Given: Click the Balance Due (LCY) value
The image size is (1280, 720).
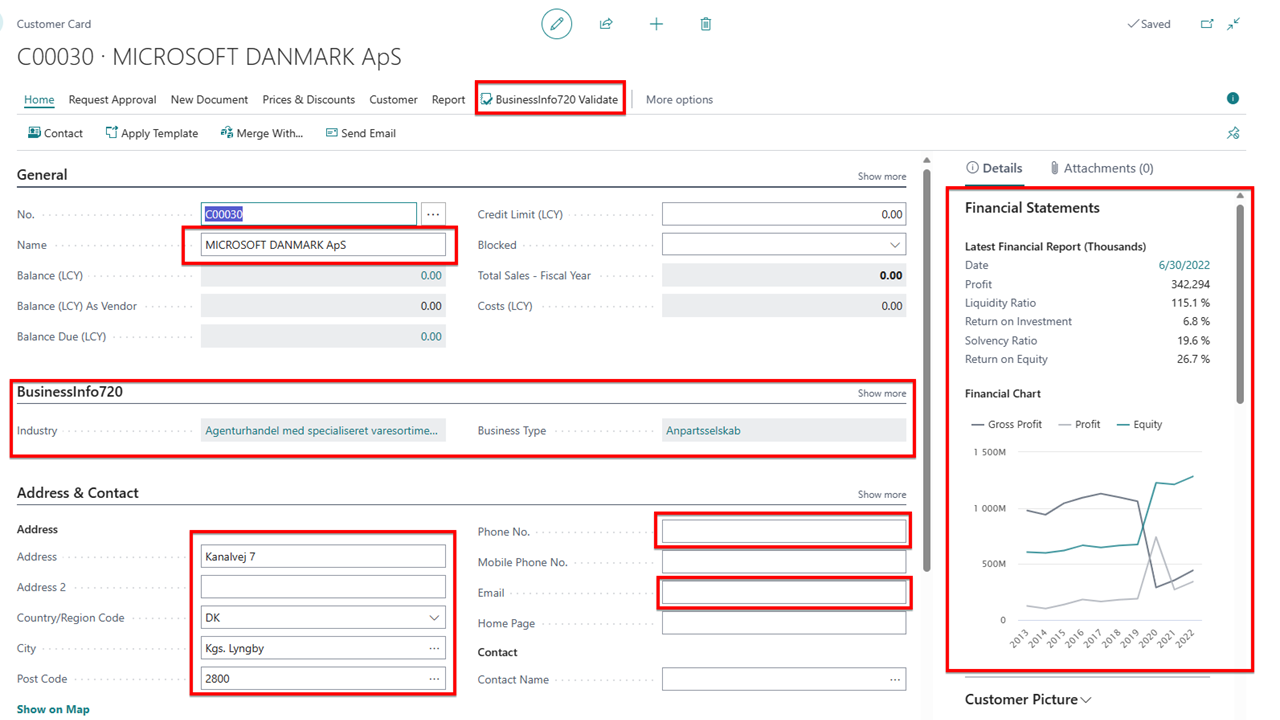Looking at the screenshot, I should tap(431, 336).
